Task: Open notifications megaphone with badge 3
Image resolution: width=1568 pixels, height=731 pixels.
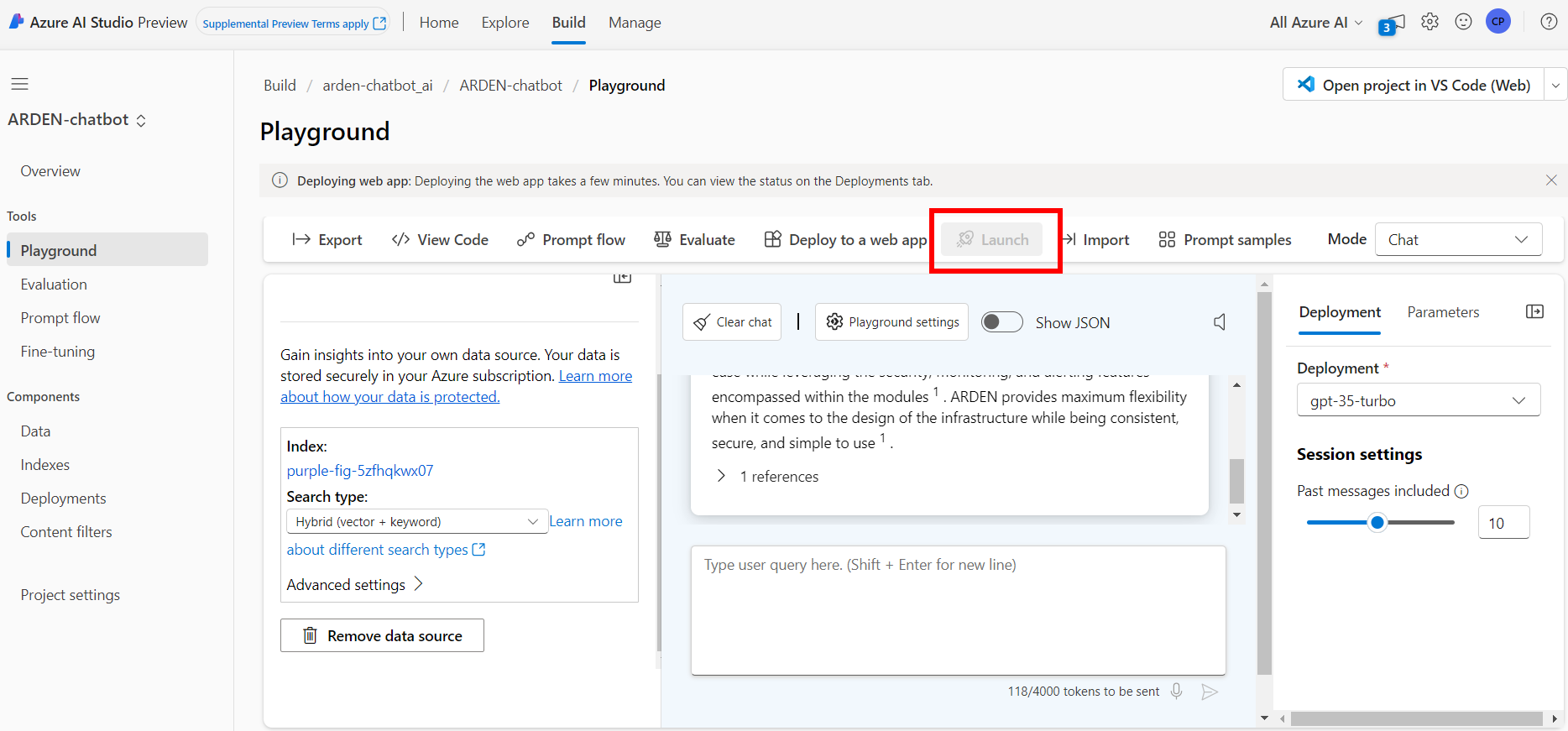Action: [x=1392, y=24]
